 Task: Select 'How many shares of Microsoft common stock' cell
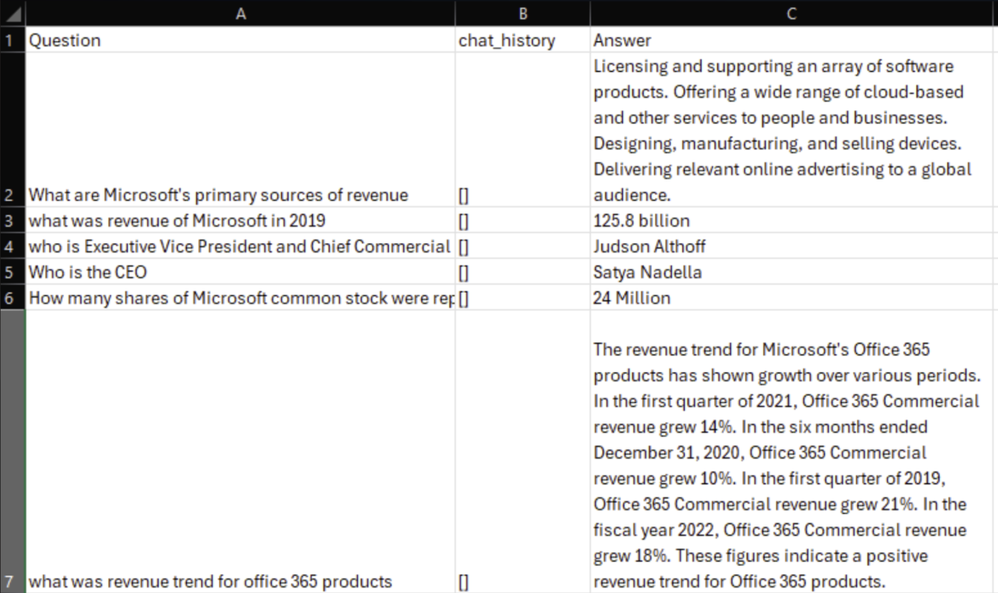pos(241,298)
